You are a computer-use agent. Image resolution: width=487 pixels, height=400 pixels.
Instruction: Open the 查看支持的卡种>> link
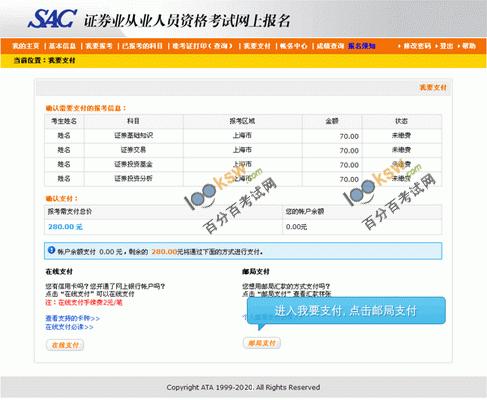click(73, 318)
